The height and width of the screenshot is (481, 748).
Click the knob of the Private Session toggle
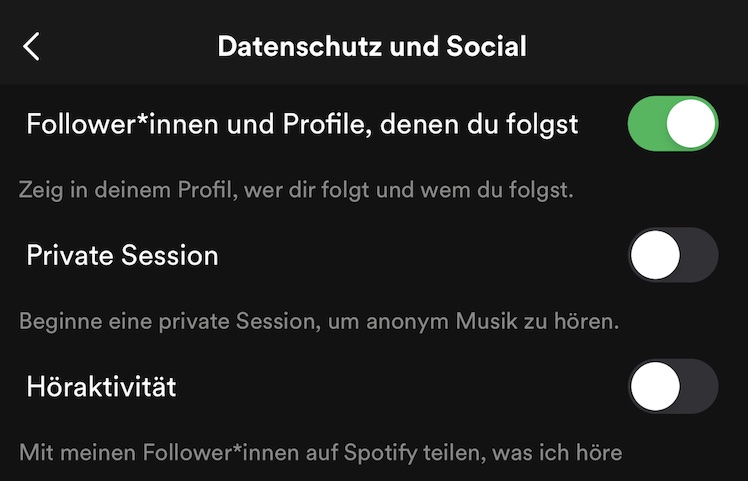coord(655,255)
